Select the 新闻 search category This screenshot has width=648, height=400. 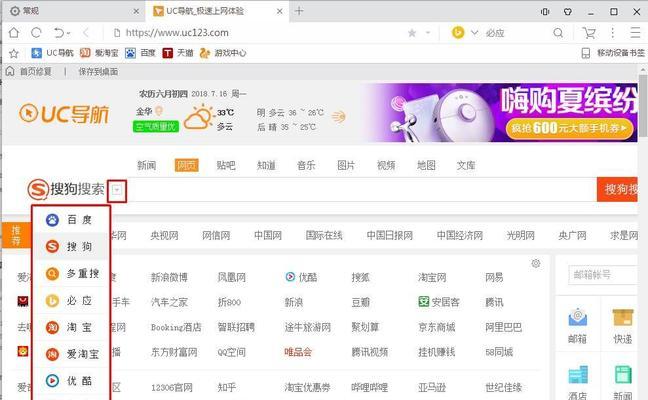pyautogui.click(x=147, y=165)
